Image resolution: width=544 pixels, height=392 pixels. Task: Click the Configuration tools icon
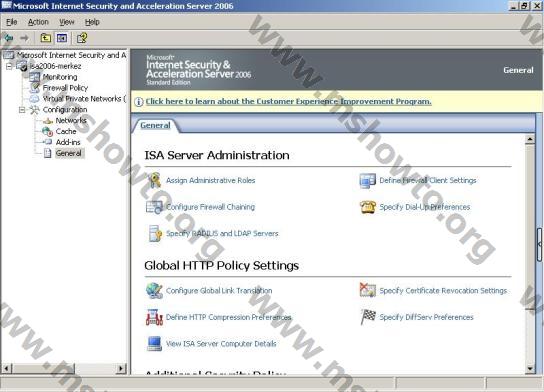34,110
